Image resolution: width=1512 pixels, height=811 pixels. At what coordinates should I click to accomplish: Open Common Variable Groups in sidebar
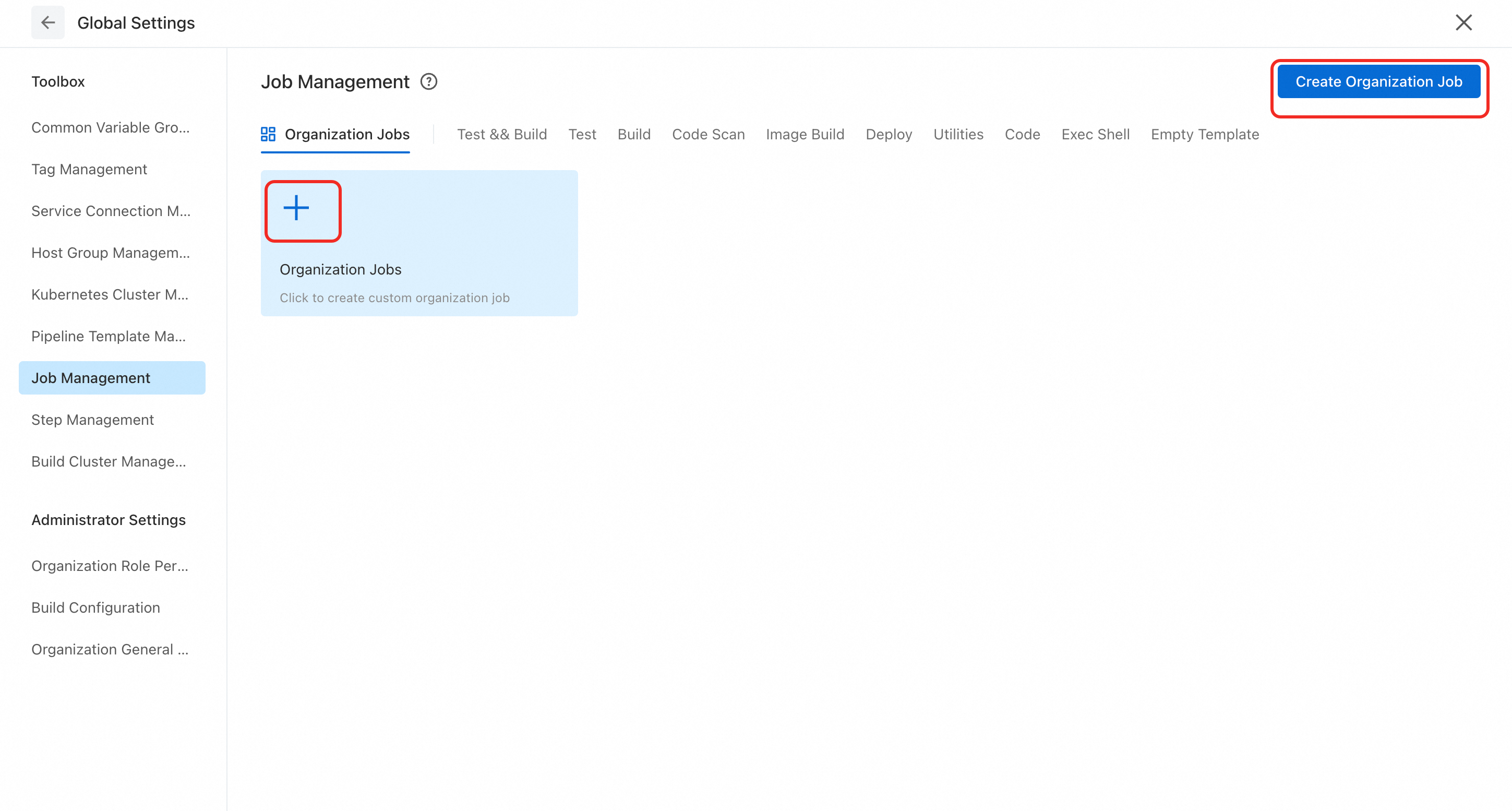point(111,127)
